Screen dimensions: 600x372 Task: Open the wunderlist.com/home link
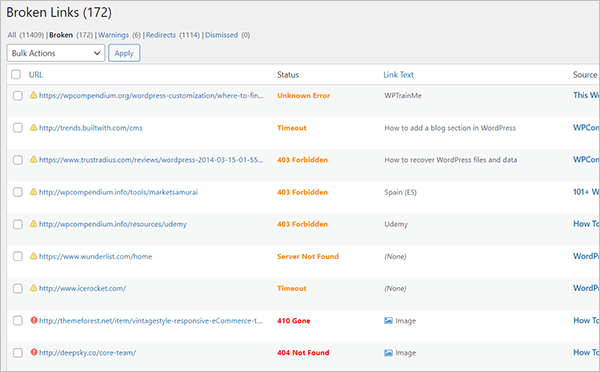pos(95,256)
